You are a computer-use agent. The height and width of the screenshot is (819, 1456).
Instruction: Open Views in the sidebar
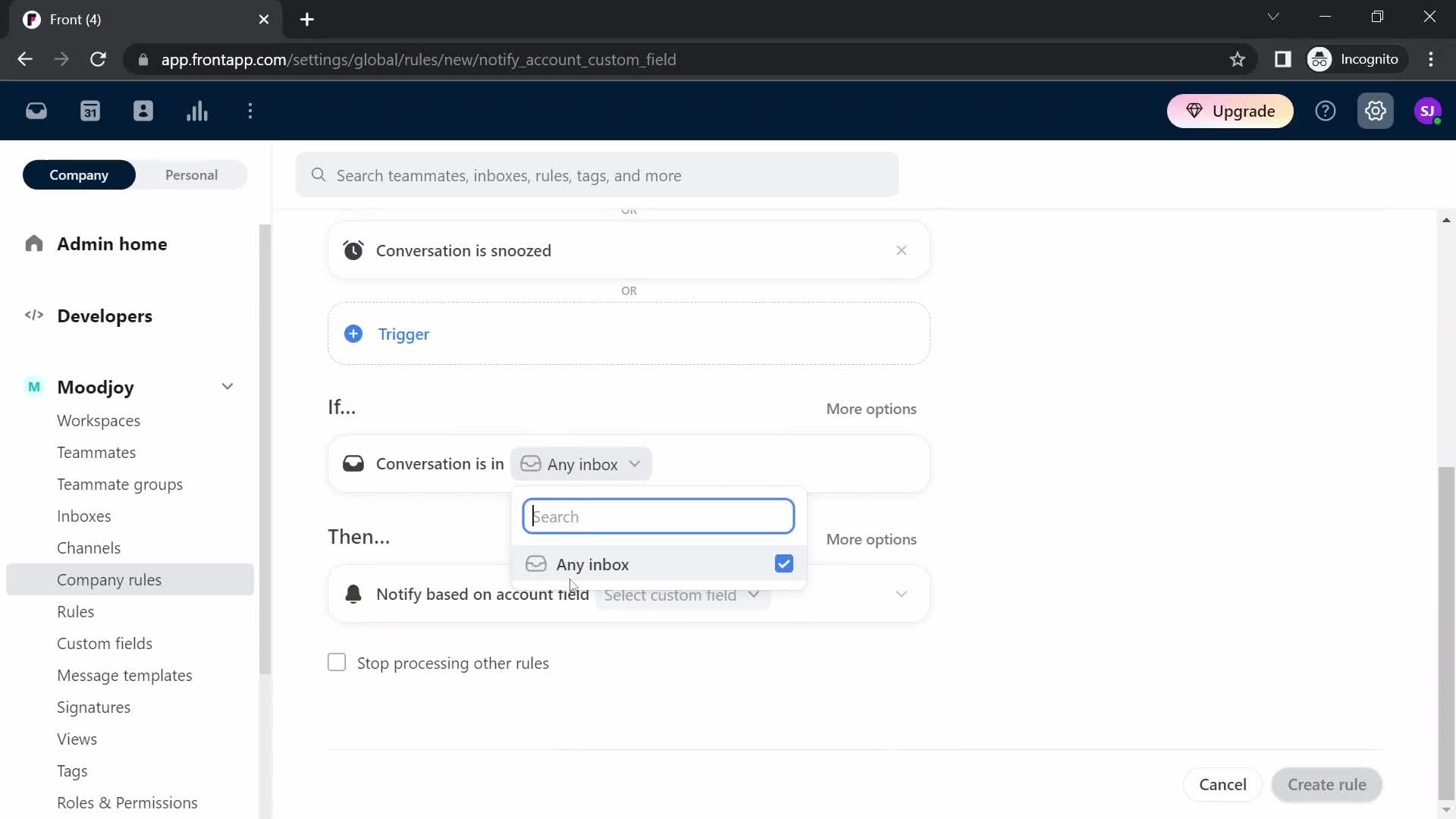point(77,739)
